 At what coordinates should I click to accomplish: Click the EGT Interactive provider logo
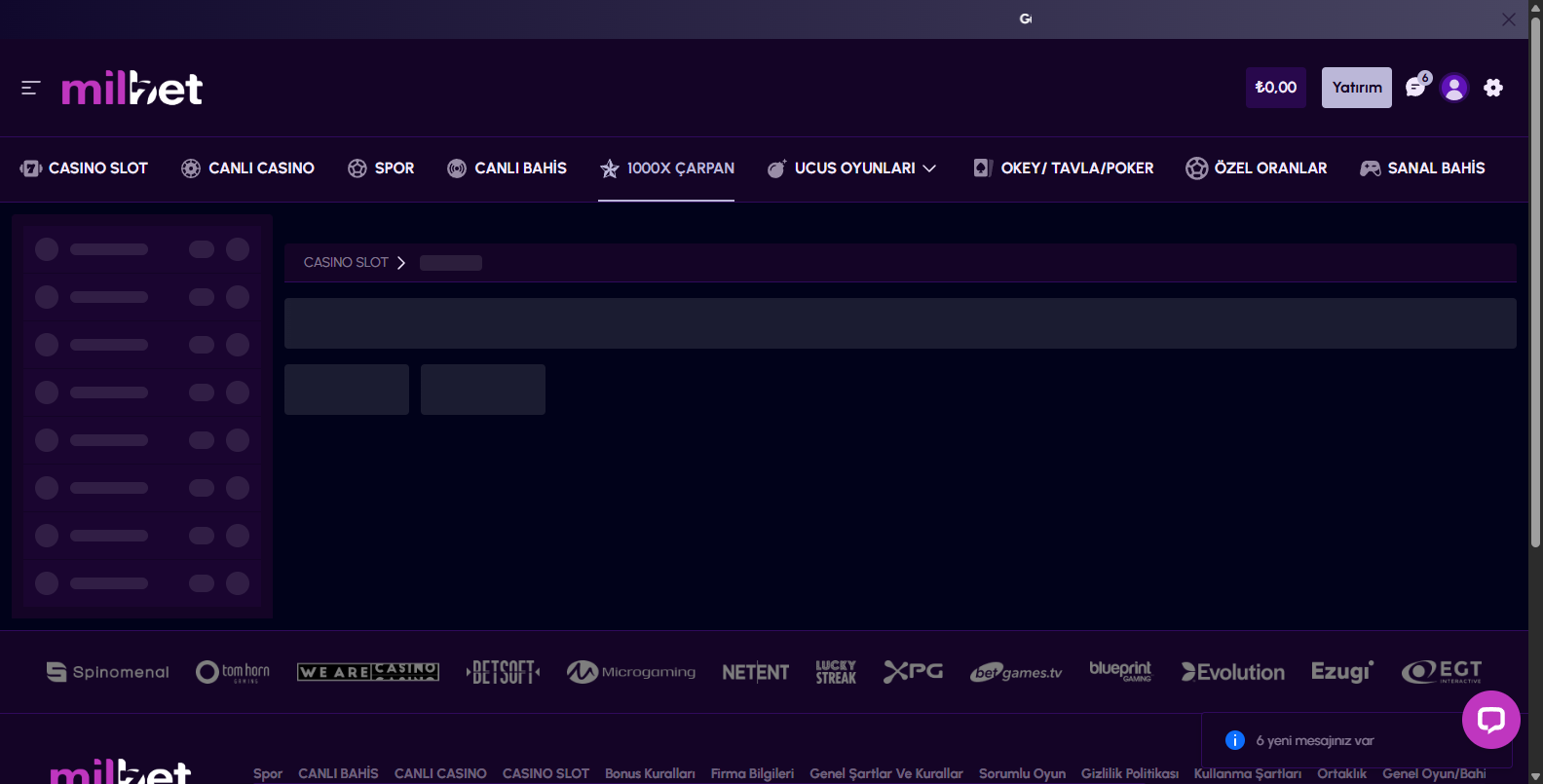click(x=1442, y=672)
